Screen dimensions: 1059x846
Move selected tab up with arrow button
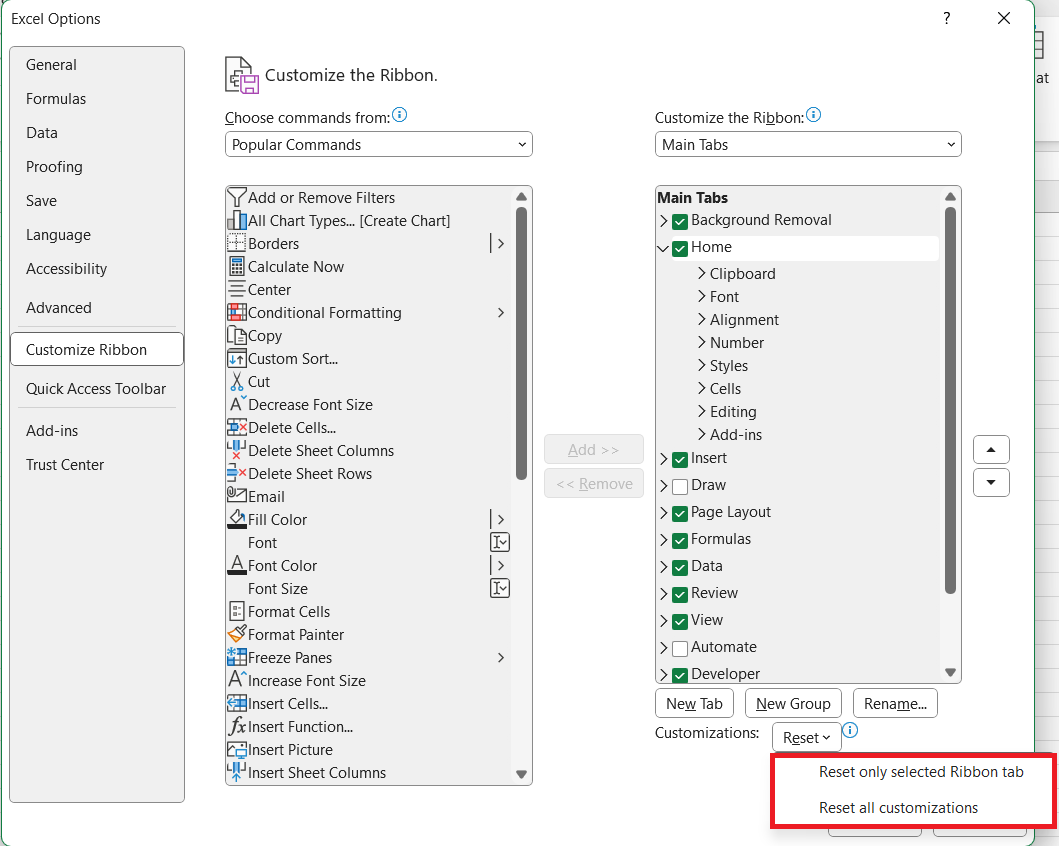tap(991, 450)
